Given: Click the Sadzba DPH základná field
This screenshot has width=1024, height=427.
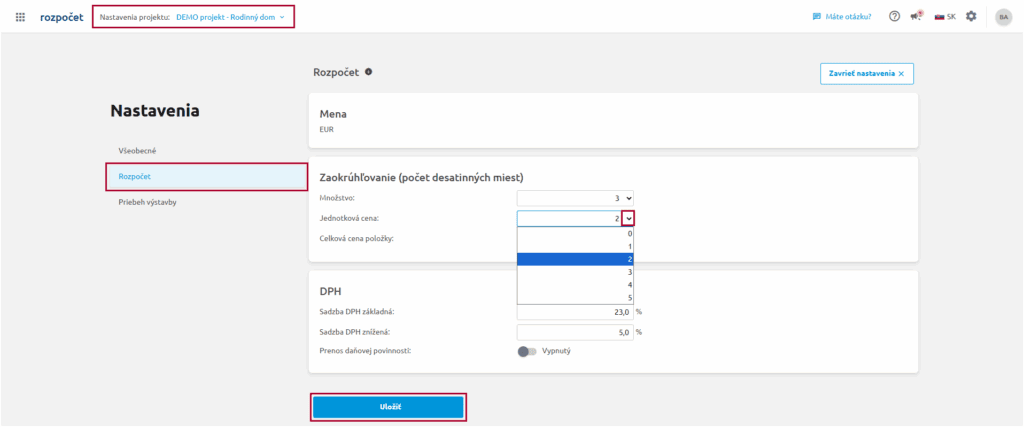Looking at the screenshot, I should (575, 312).
